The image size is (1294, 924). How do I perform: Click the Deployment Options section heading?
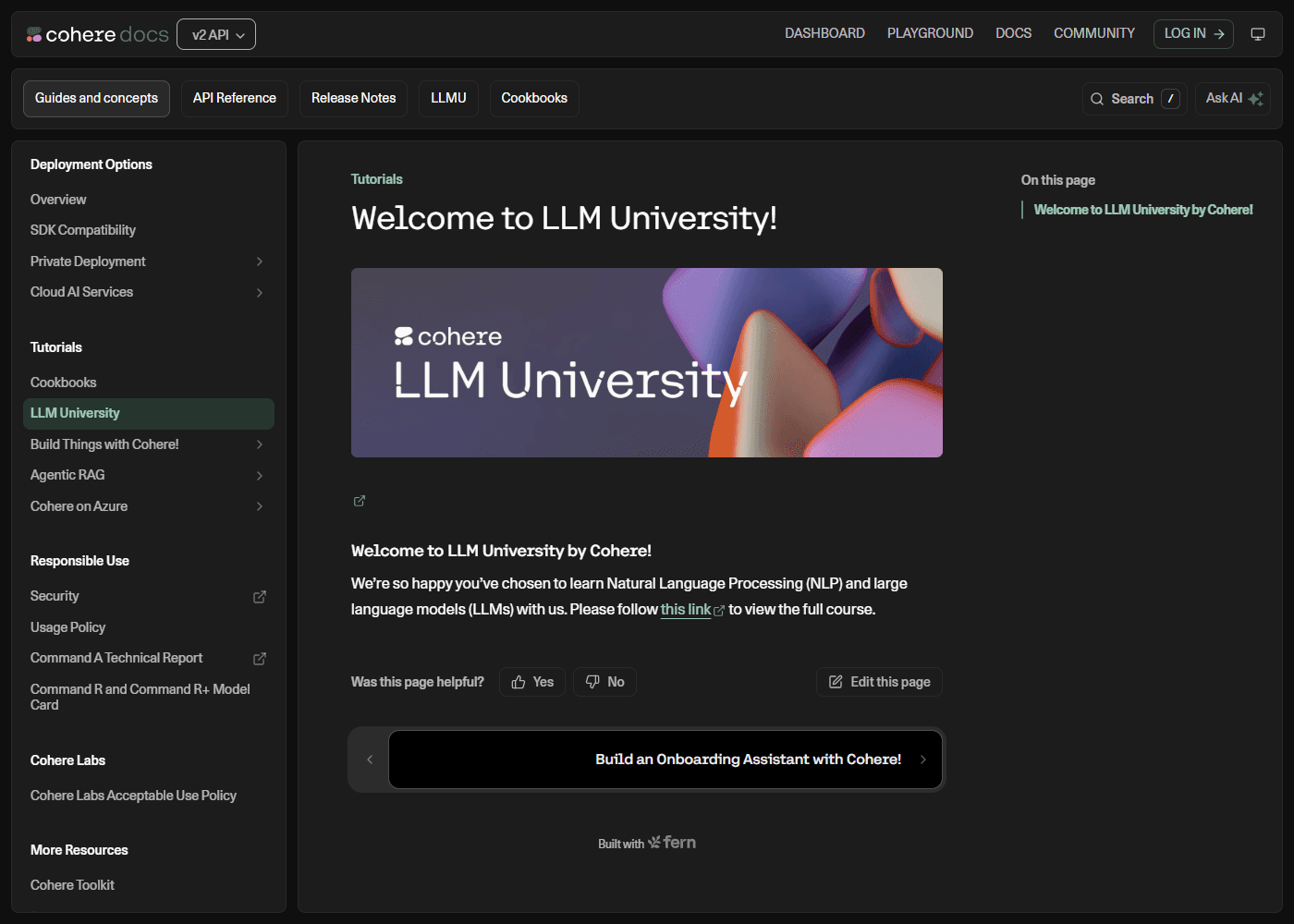(x=92, y=164)
